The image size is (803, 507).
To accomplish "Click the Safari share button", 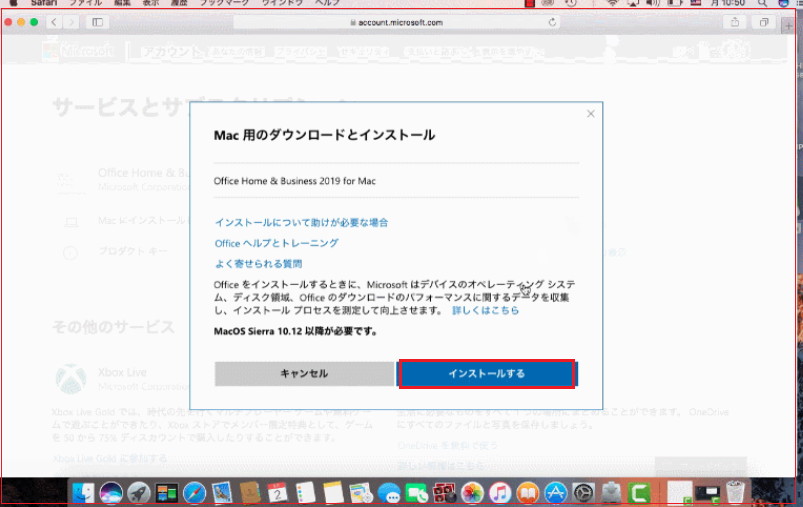I will 735,22.
